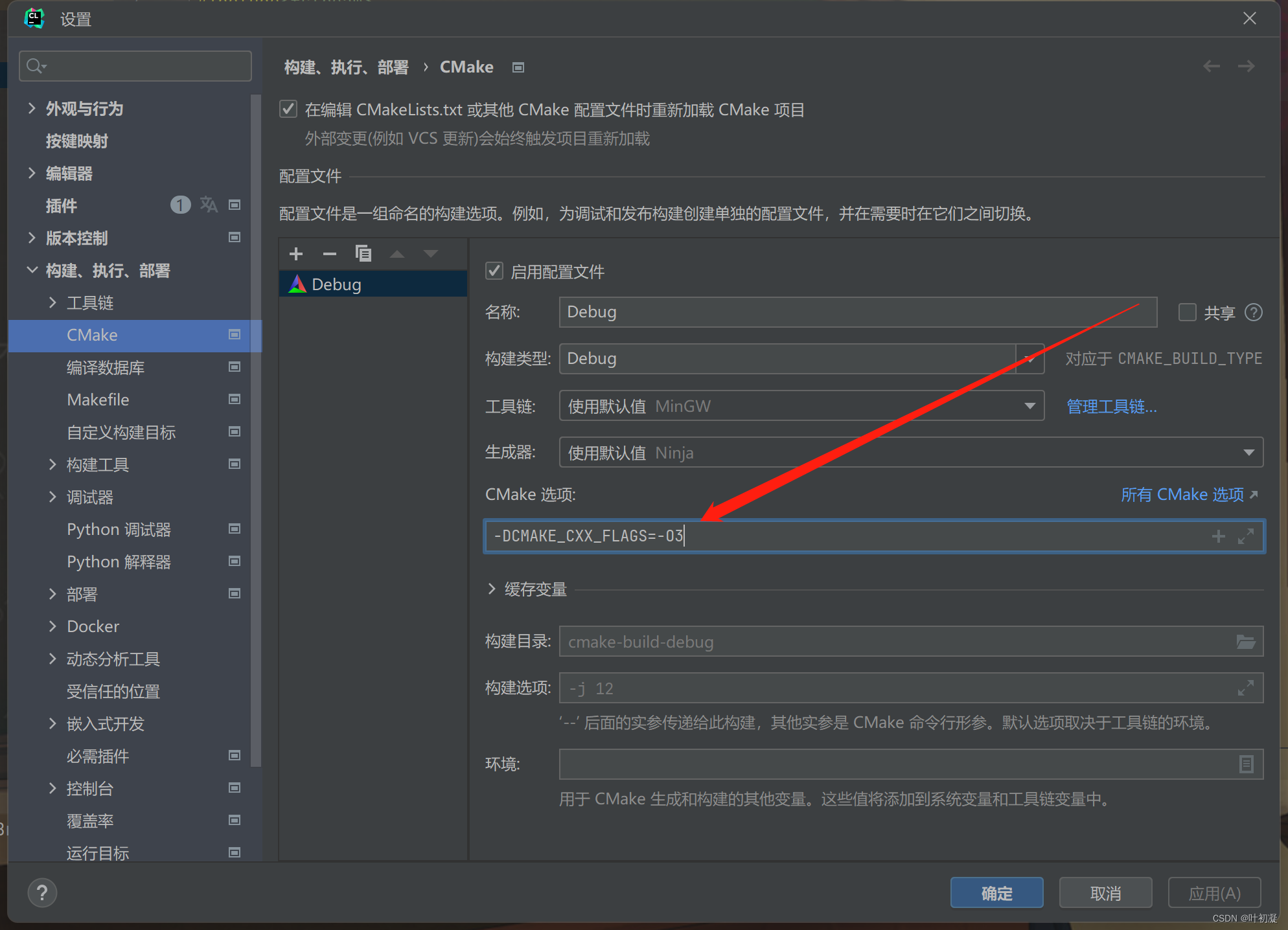1288x930 pixels.
Task: Click the help question mark icon
Action: [42, 892]
